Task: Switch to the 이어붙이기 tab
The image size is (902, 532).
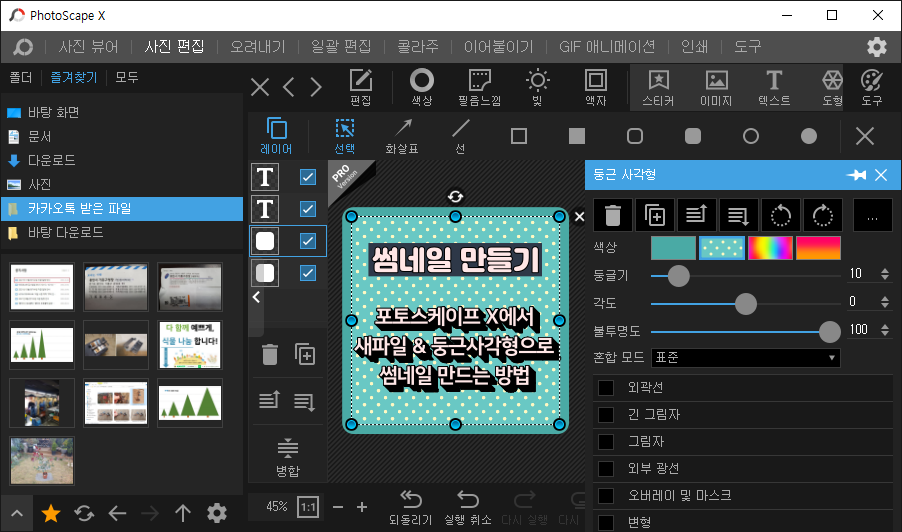Action: pyautogui.click(x=499, y=47)
